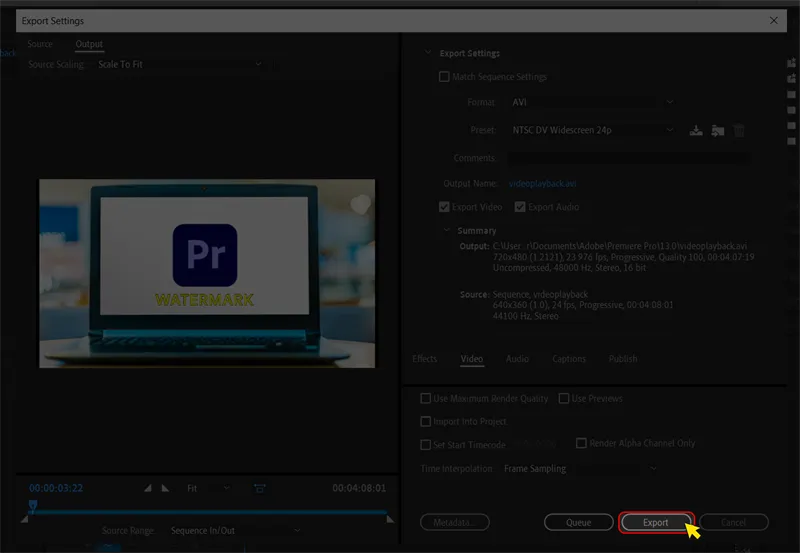Tick Render Alpha Channel Only
The width and height of the screenshot is (800, 553).
(x=581, y=443)
